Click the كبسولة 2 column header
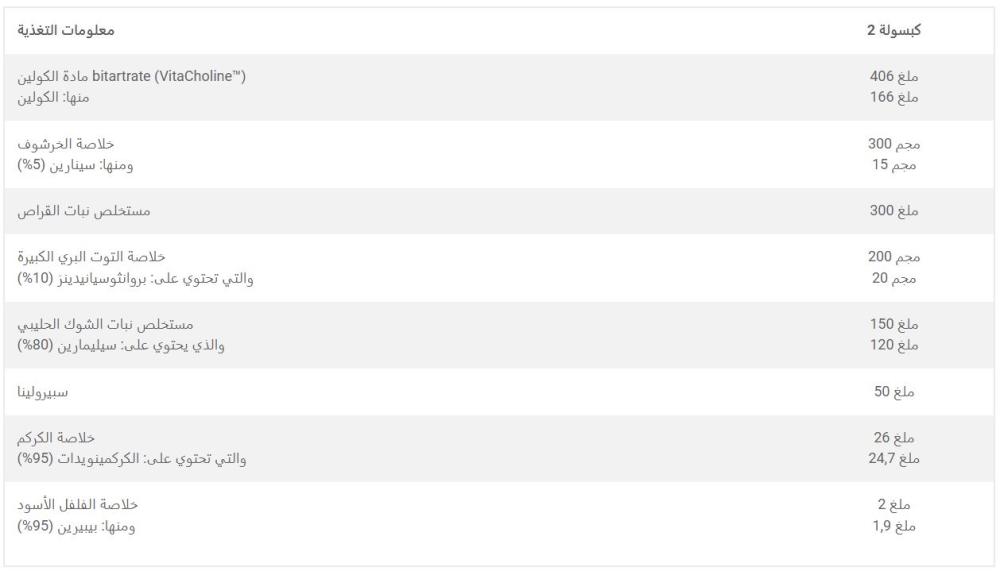The height and width of the screenshot is (575, 1000). (893, 30)
